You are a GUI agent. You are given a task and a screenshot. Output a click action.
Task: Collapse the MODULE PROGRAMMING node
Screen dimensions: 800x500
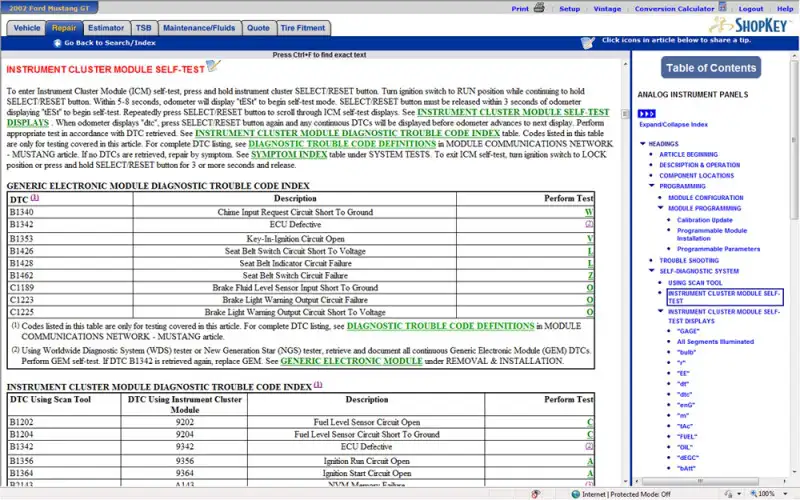pos(660,208)
